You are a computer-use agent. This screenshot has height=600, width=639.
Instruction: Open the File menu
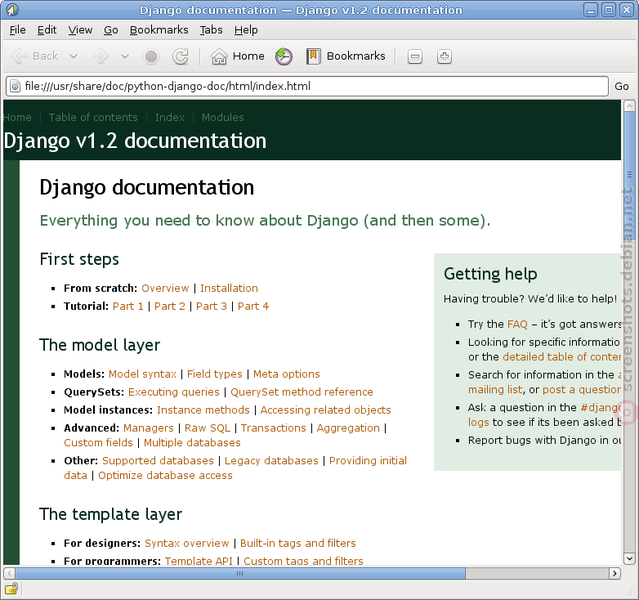coord(18,30)
